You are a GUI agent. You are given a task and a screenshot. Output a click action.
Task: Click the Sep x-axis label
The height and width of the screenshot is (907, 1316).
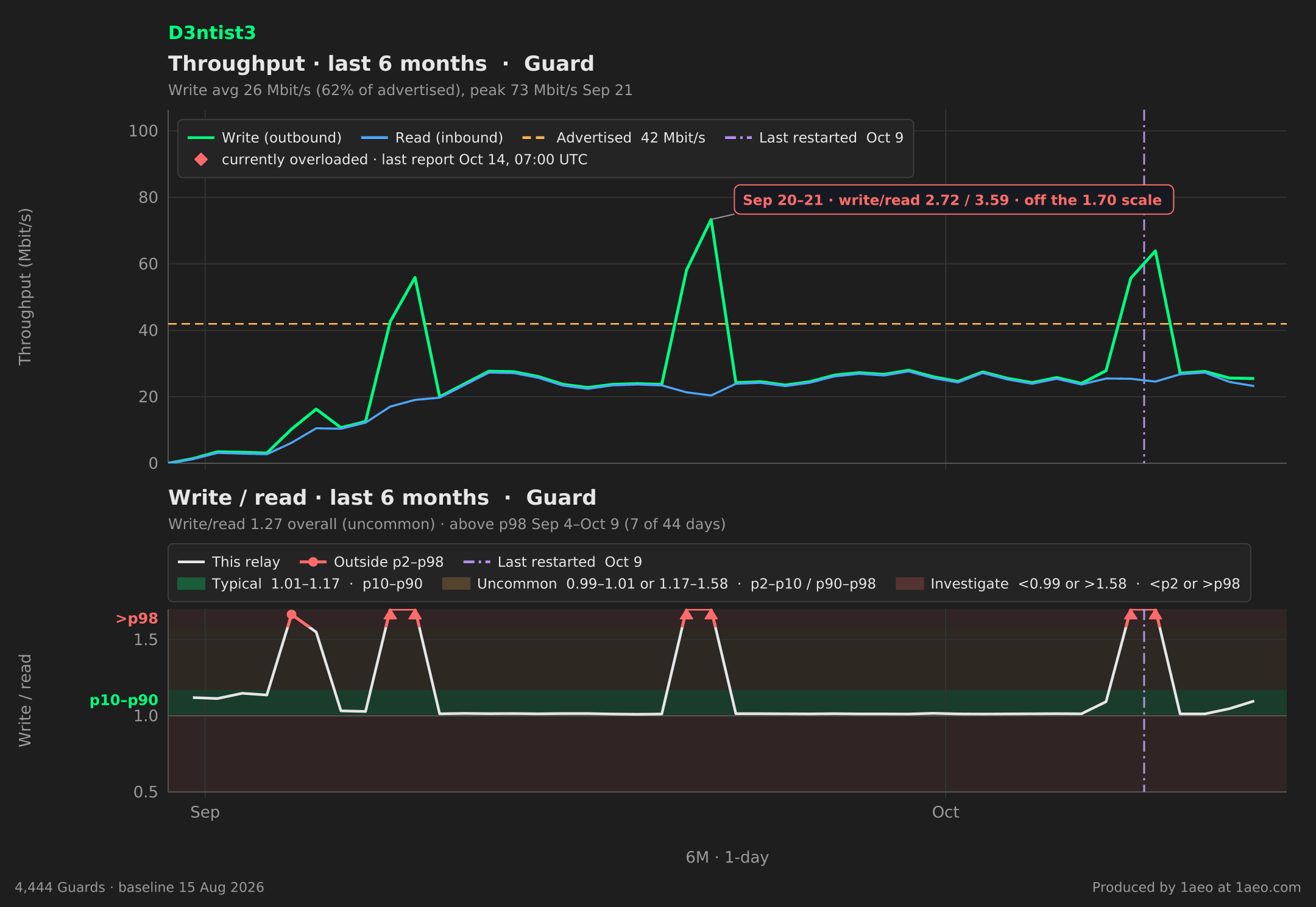pyautogui.click(x=205, y=813)
